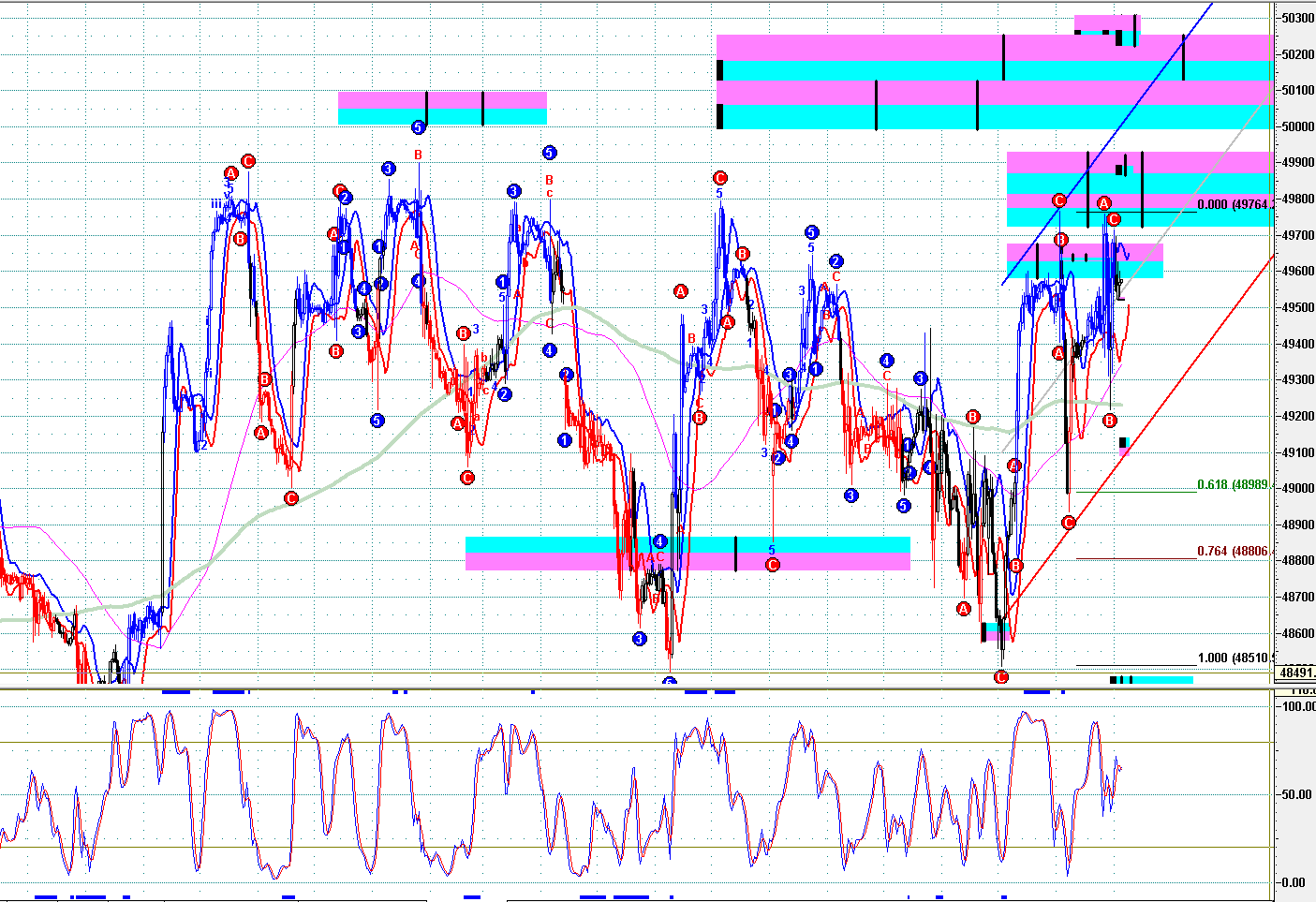Click the 50300 price axis label
This screenshot has height=902, width=1316.
[1297, 18]
